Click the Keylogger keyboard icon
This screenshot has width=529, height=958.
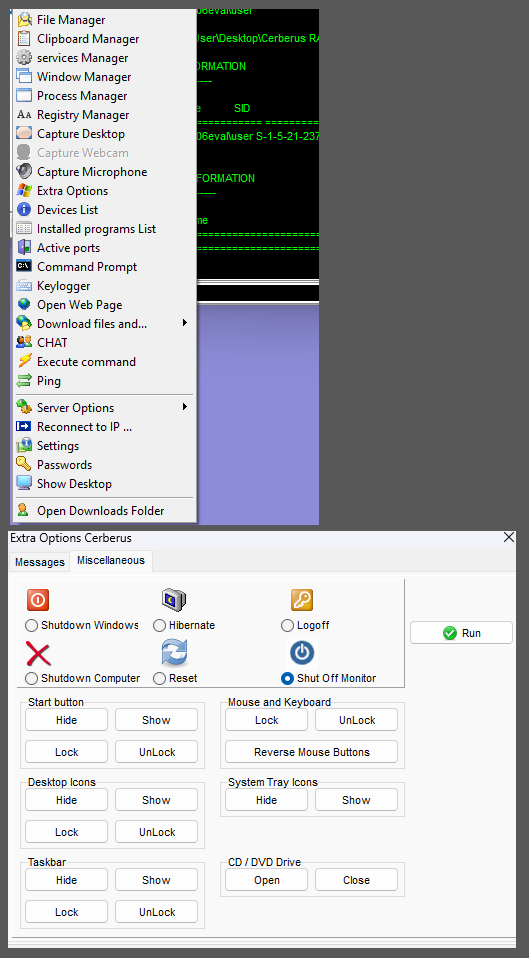(x=24, y=285)
